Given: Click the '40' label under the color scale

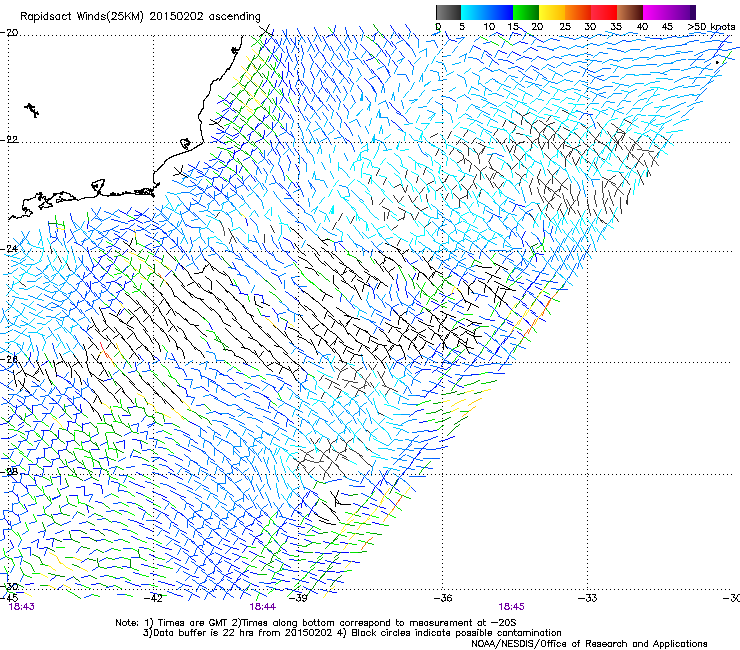Looking at the screenshot, I should (642, 26).
